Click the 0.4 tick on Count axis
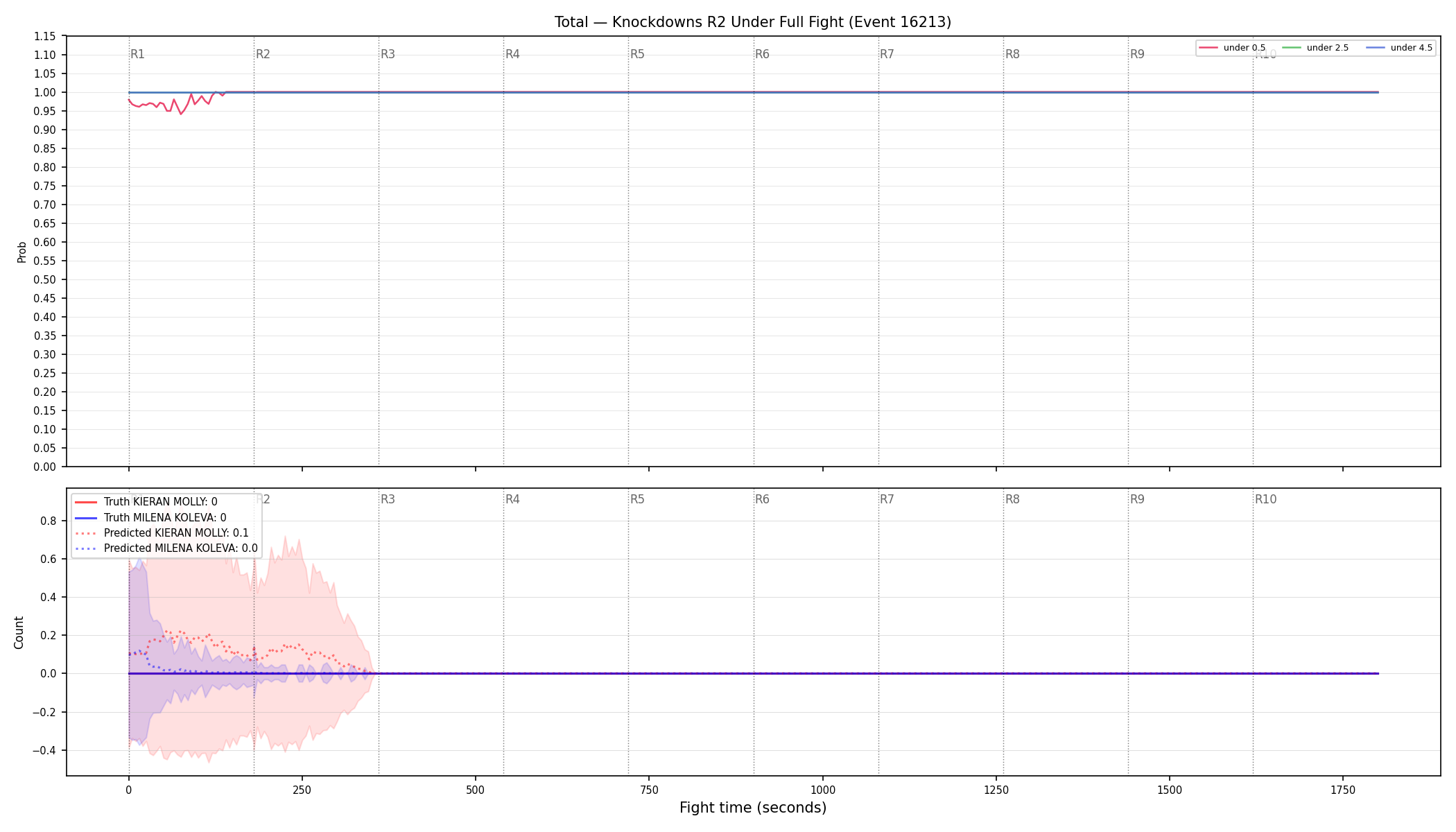The height and width of the screenshot is (832, 1456). (49, 597)
